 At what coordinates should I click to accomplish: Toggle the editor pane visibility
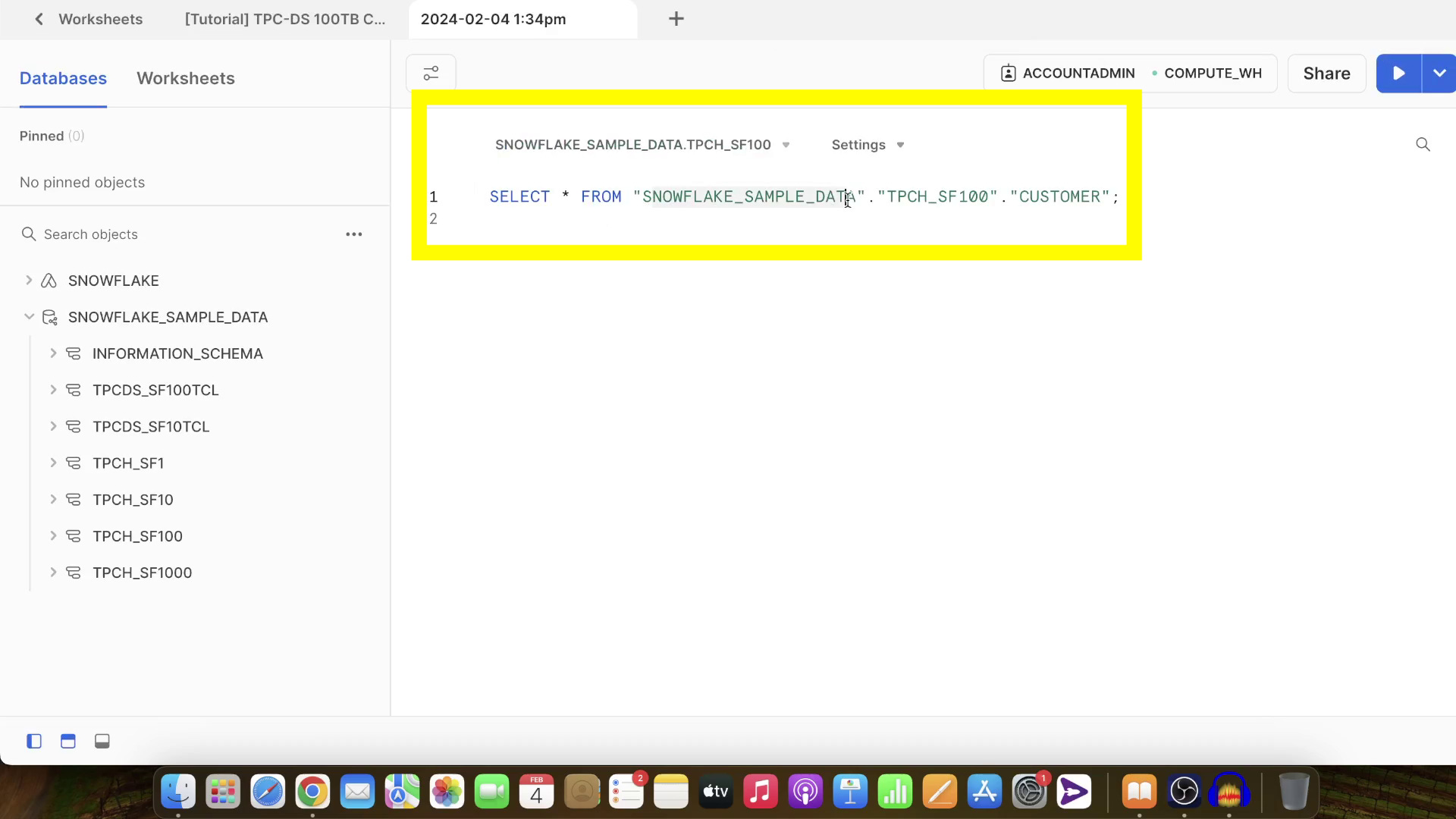click(x=68, y=741)
